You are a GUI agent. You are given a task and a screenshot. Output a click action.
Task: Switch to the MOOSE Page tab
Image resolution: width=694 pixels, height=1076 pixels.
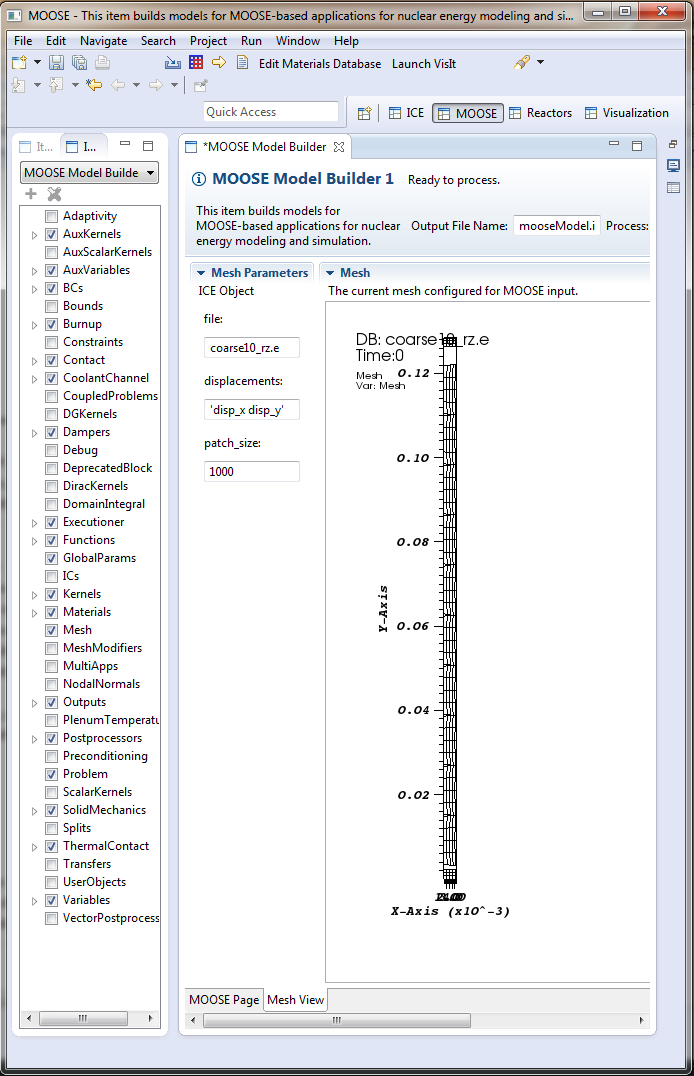click(x=224, y=1000)
